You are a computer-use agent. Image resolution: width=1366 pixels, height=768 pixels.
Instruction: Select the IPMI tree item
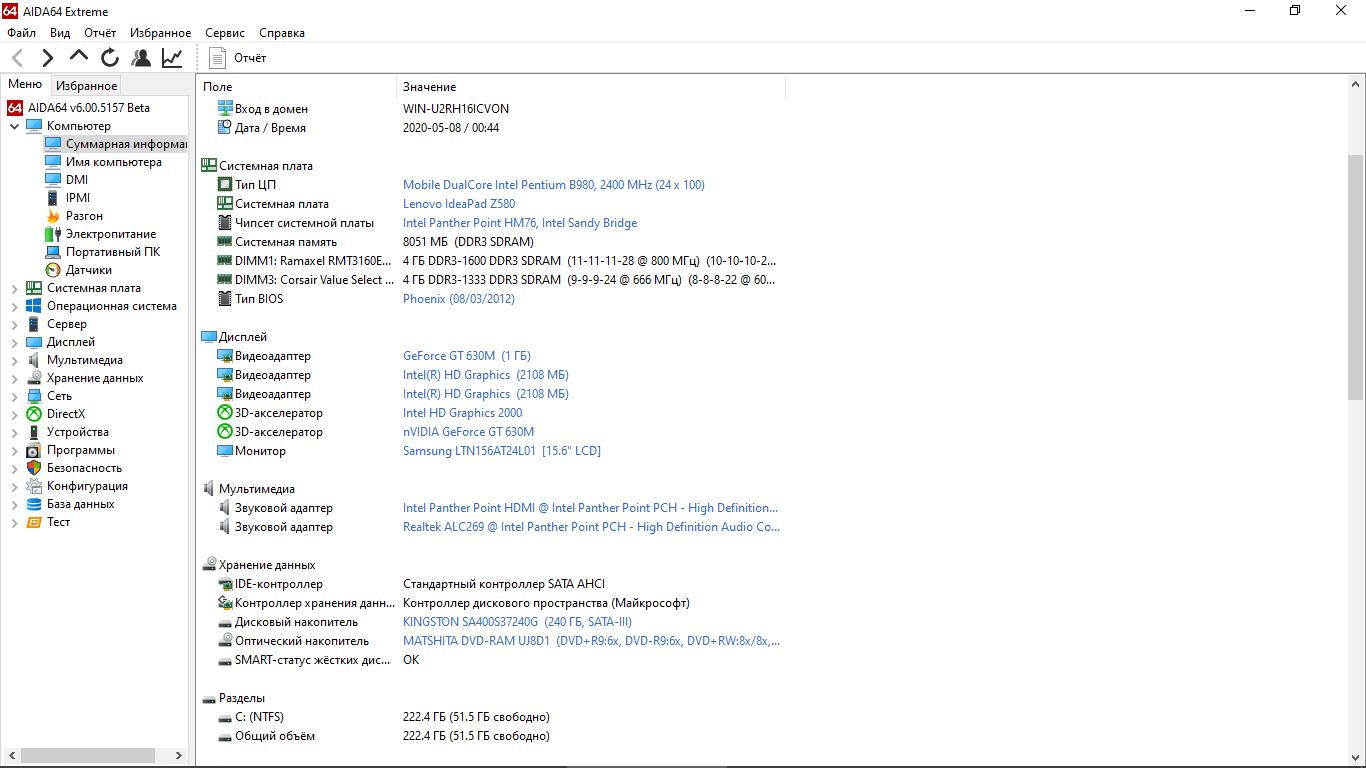coord(78,198)
